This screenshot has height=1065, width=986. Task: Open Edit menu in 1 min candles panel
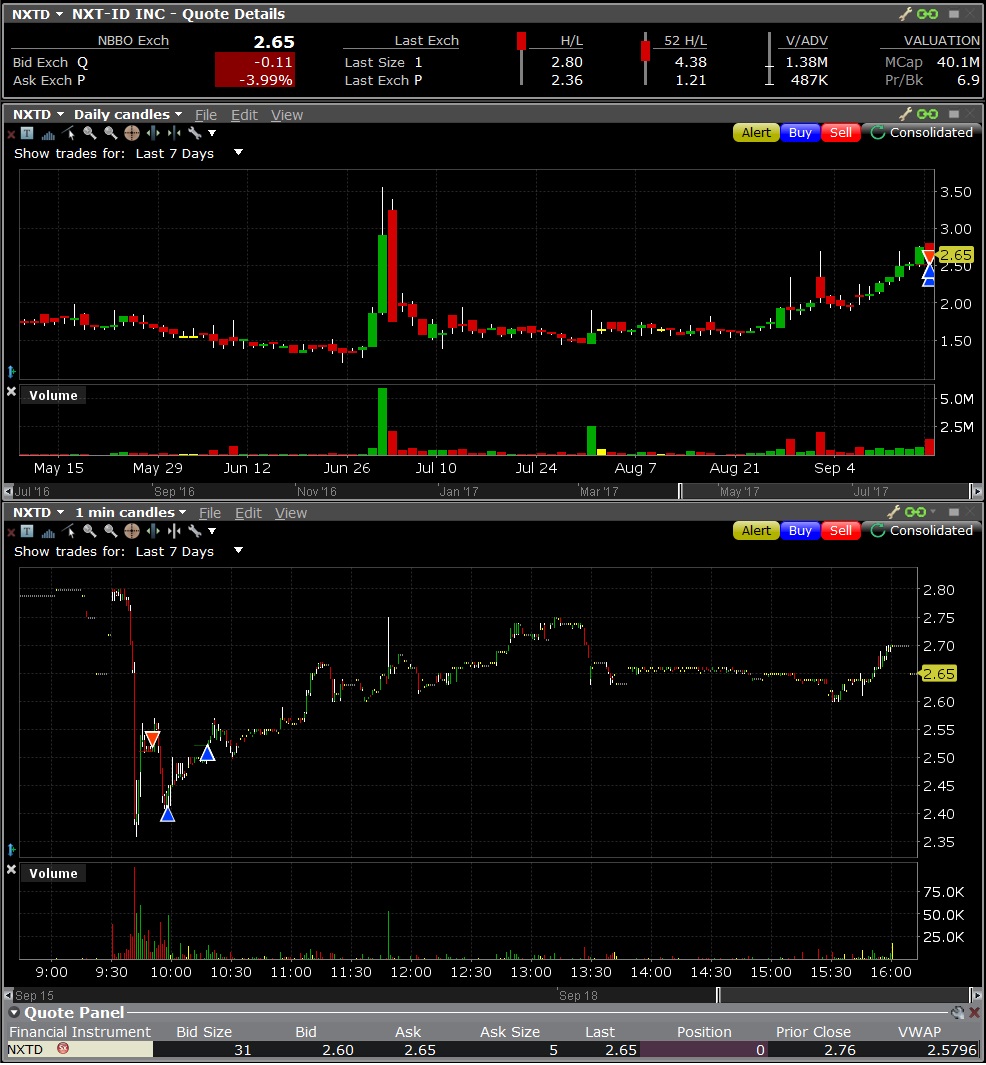tap(248, 513)
